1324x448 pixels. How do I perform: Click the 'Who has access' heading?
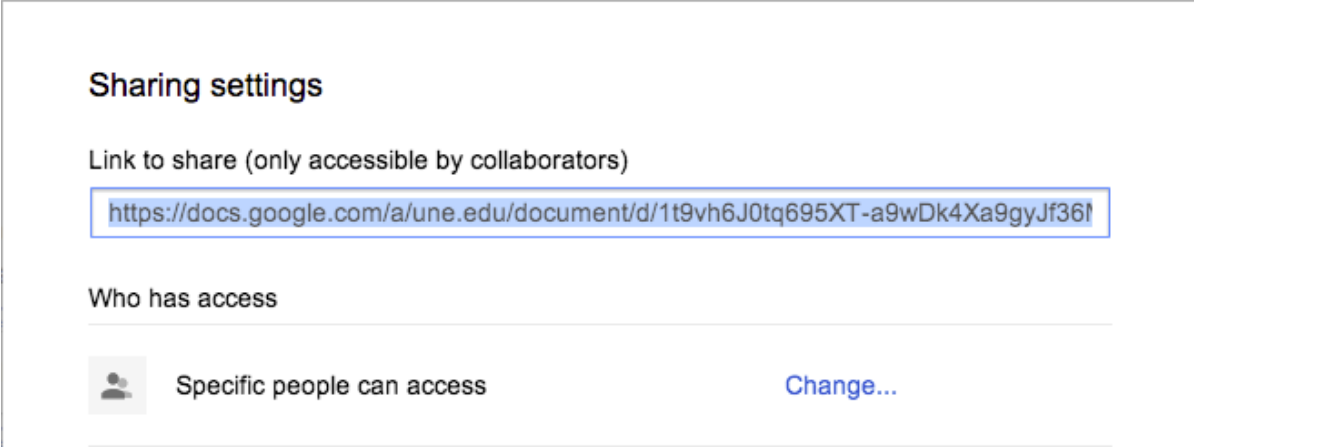coord(183,298)
